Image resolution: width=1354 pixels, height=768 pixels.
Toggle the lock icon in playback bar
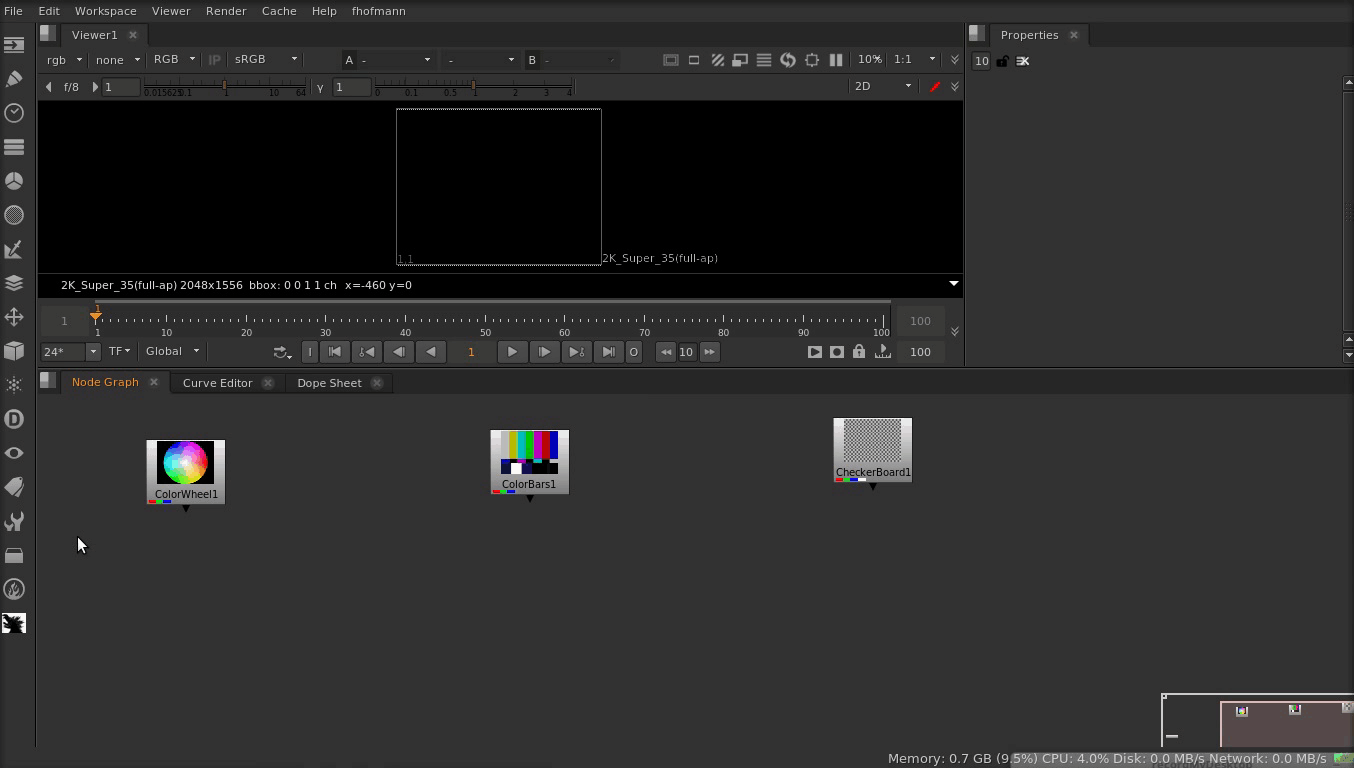859,352
